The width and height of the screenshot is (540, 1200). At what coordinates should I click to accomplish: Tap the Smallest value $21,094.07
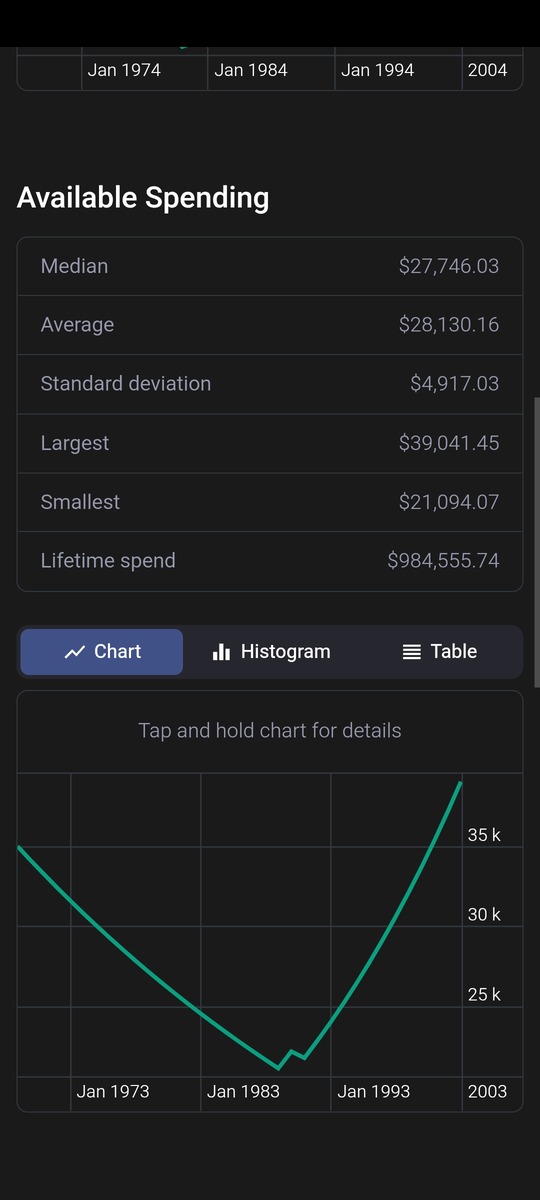(449, 502)
